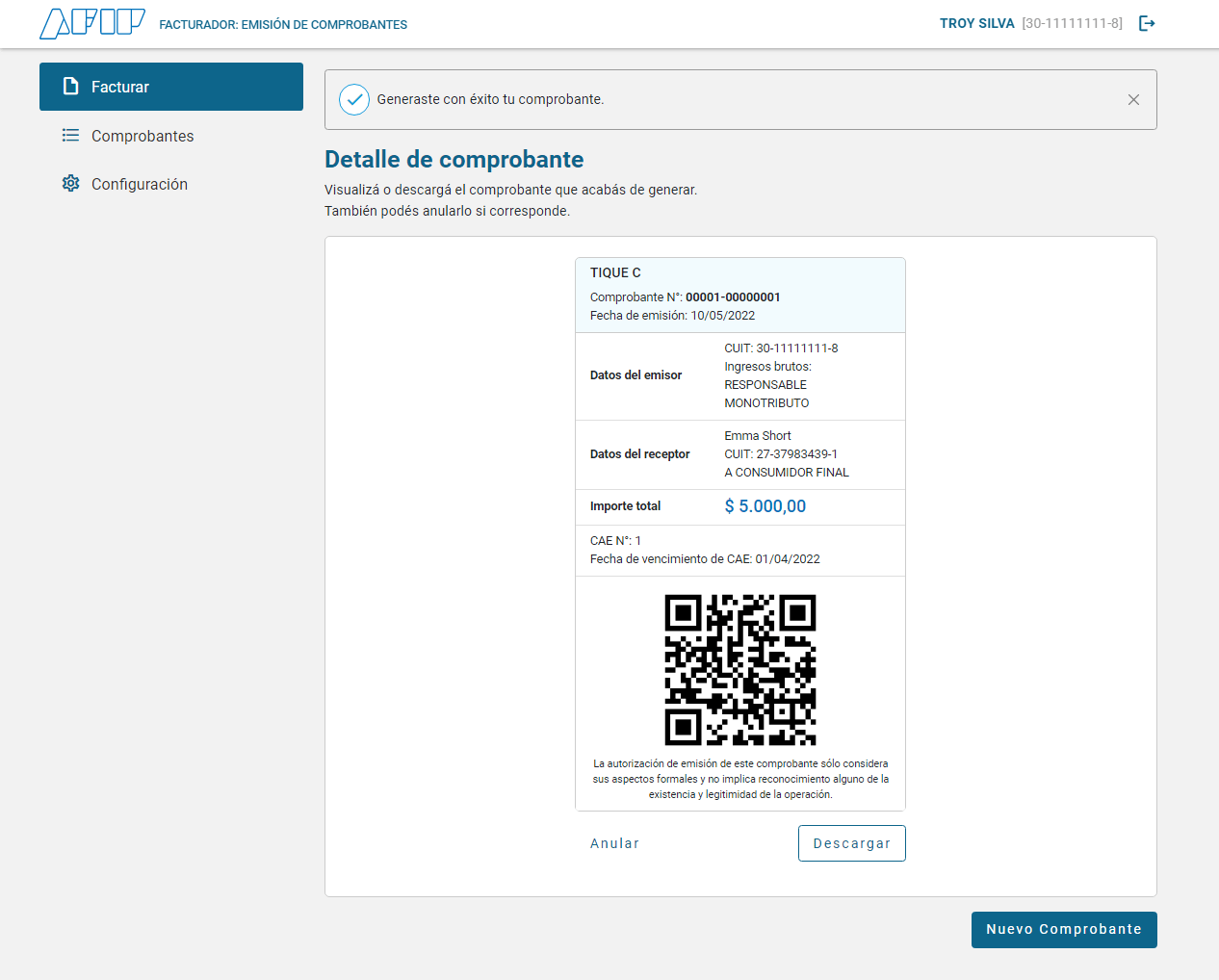
Task: Go to the Comprobantes section
Action: tap(171, 136)
